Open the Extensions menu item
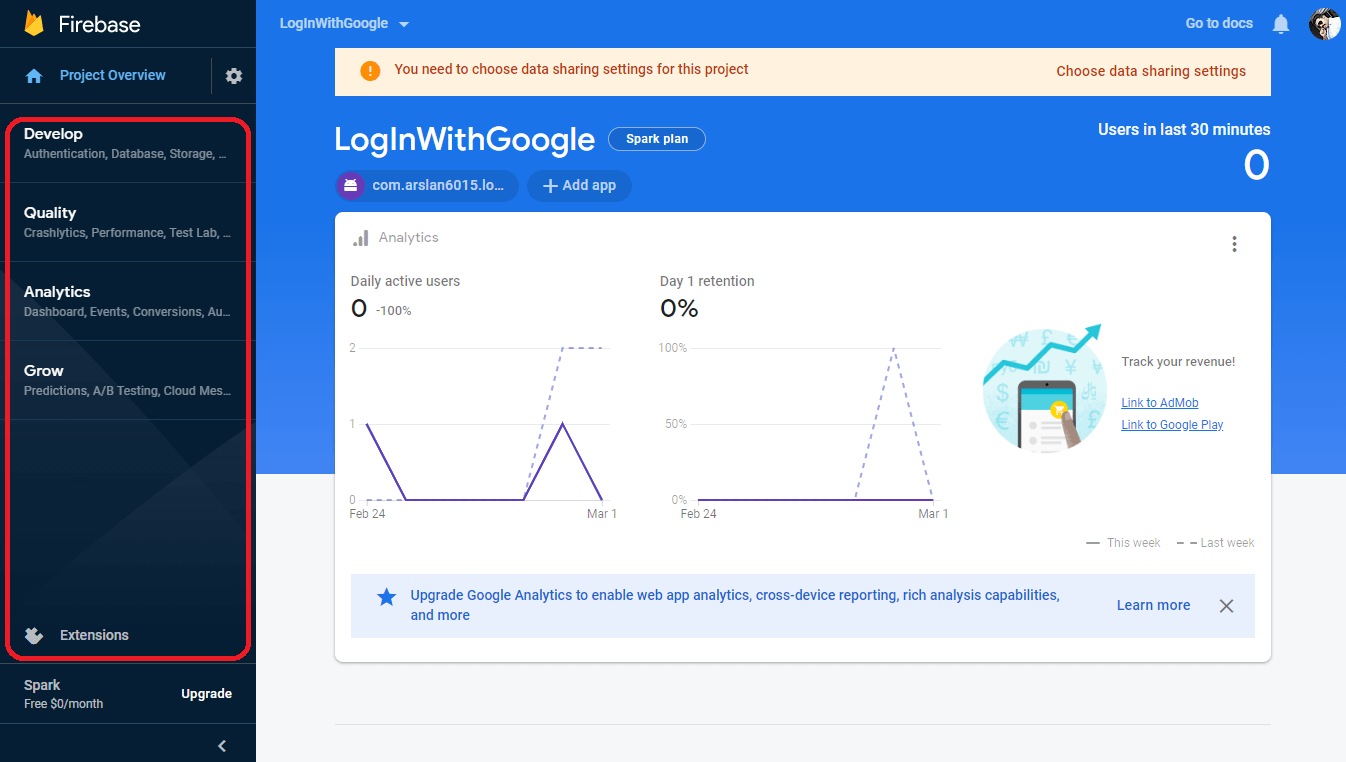The width and height of the screenshot is (1346, 762). [x=94, y=635]
